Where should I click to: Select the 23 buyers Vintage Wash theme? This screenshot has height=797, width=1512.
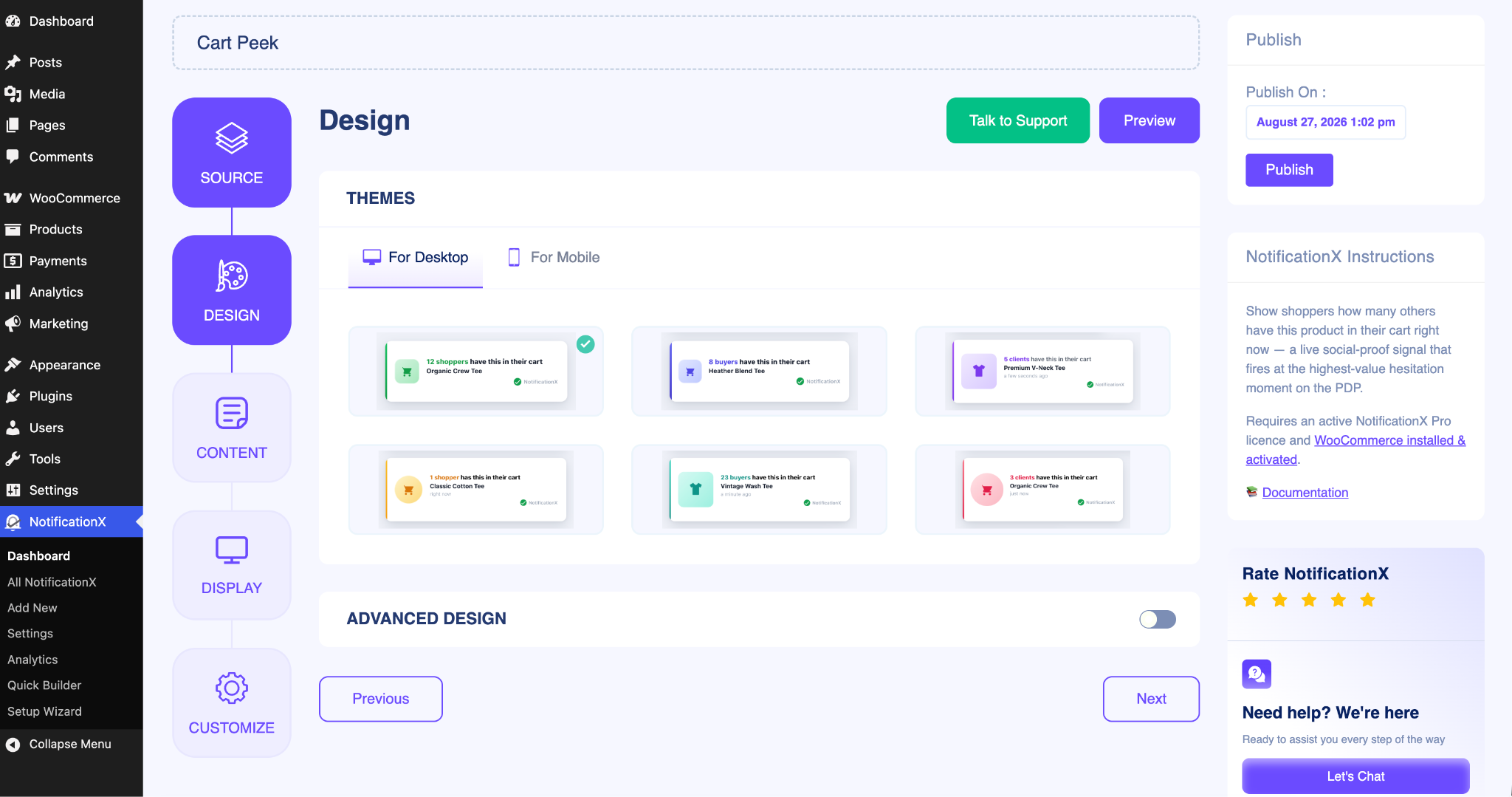759,490
